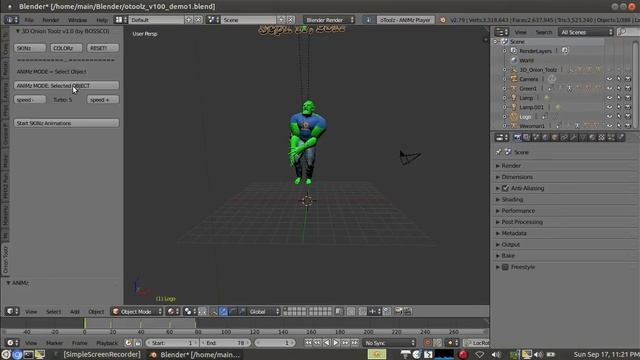Open the Constraints properties tab icon
The height and width of the screenshot is (360, 640).
click(564, 138)
